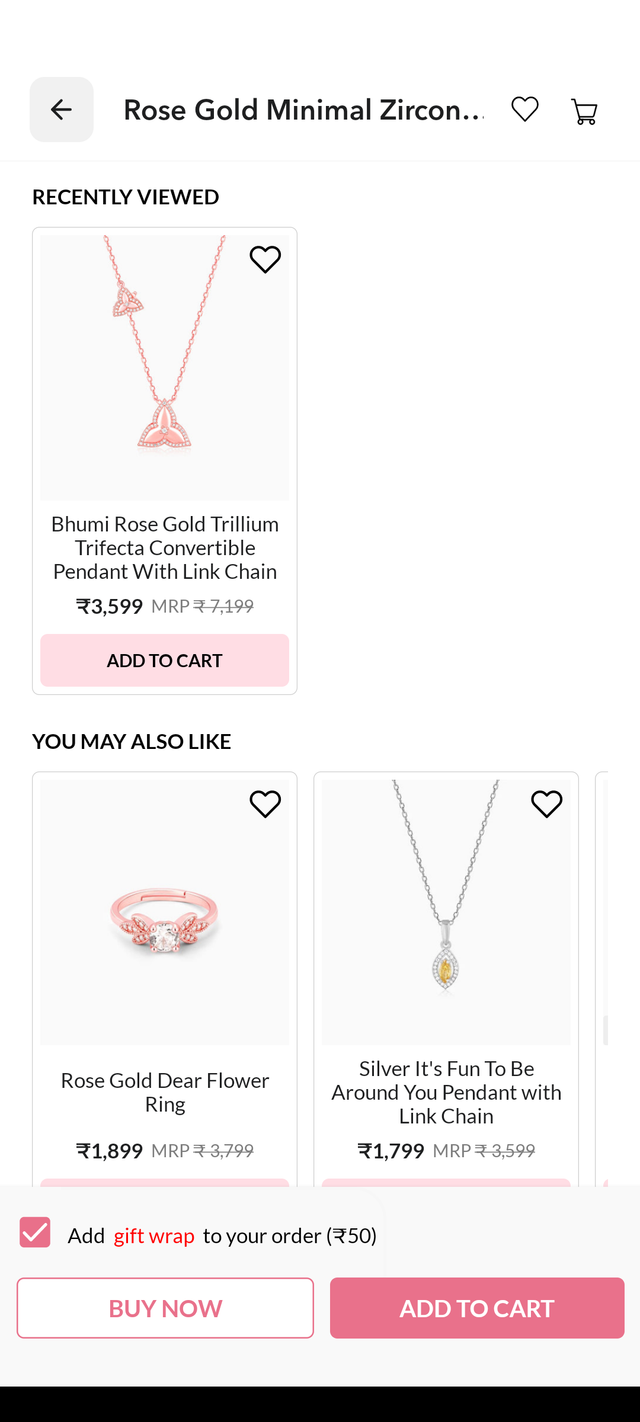
Task: View the silver yellow-stone pendant image
Action: pyautogui.click(x=446, y=912)
